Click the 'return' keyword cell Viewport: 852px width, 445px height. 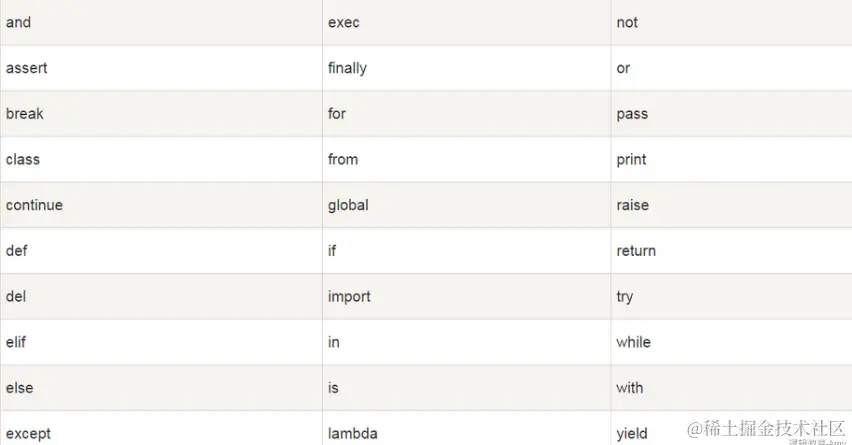(x=636, y=250)
